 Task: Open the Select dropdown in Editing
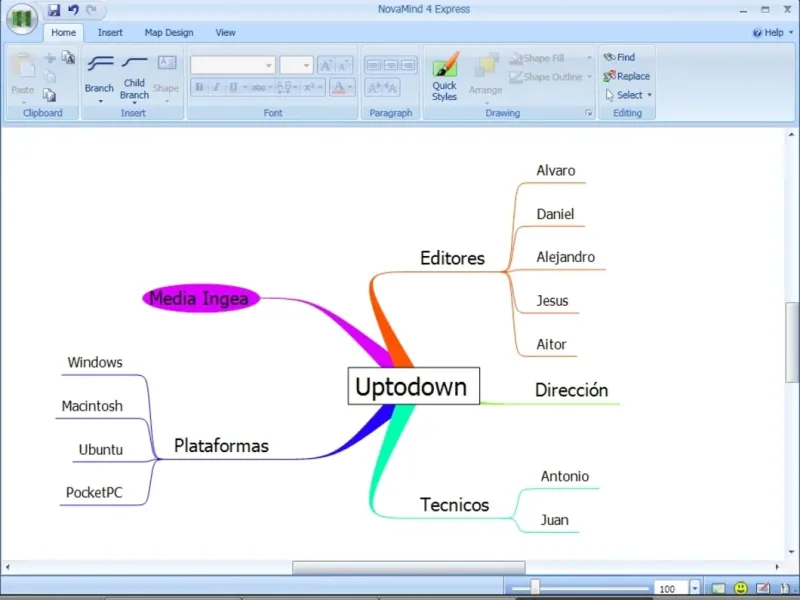[629, 95]
